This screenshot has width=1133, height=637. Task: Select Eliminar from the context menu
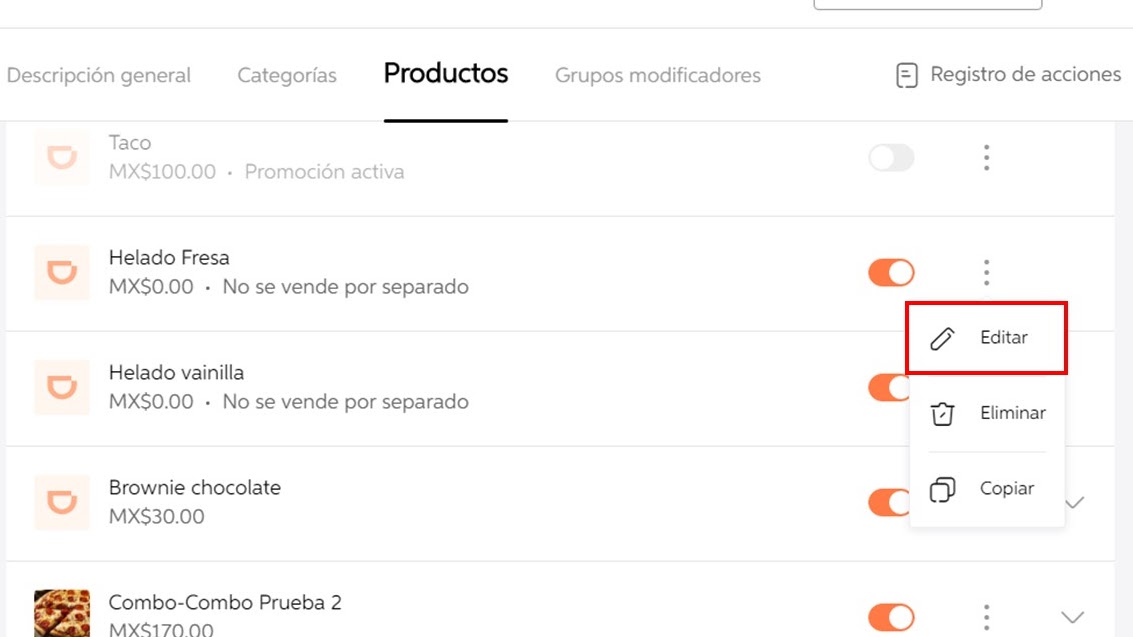click(x=1012, y=412)
